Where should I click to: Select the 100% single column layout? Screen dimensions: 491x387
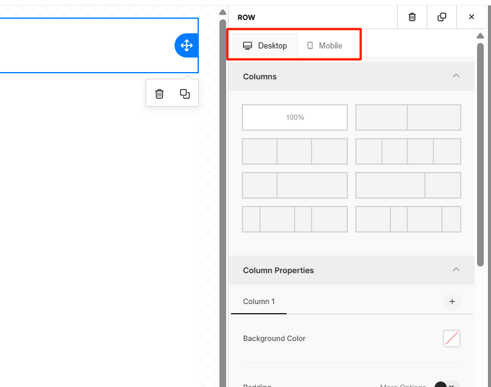295,117
